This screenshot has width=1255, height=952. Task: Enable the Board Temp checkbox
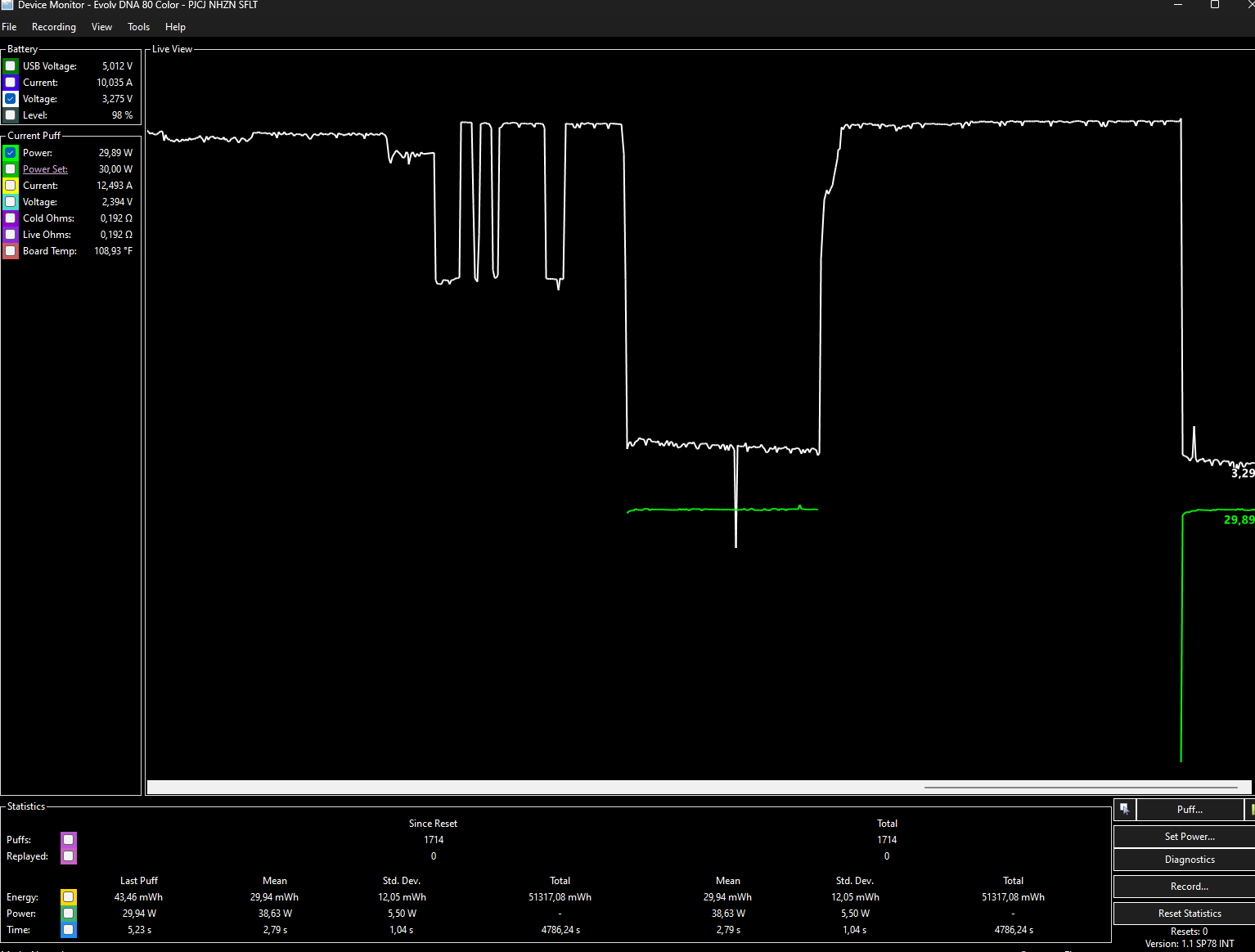pyautogui.click(x=11, y=251)
